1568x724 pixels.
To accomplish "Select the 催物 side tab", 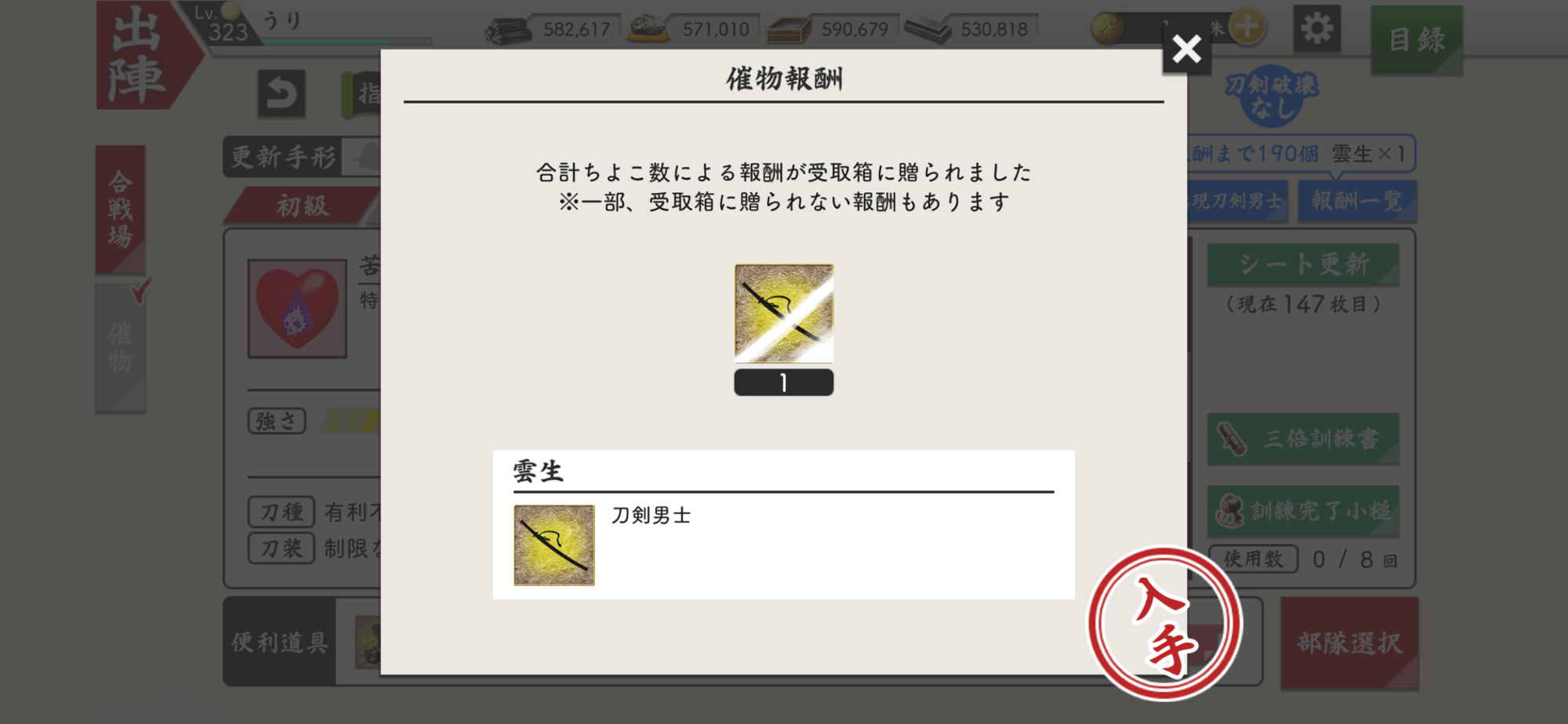I will coord(120,347).
